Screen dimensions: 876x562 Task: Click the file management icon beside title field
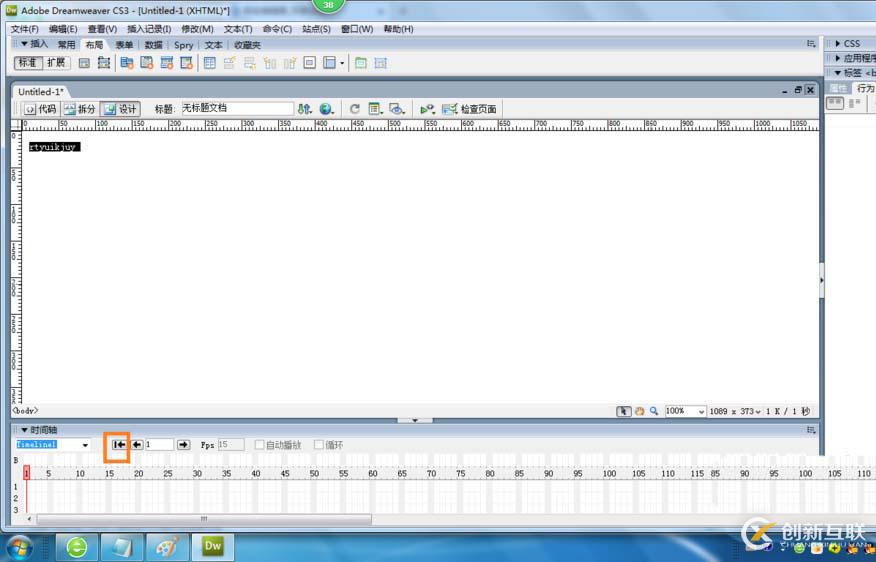tap(304, 109)
